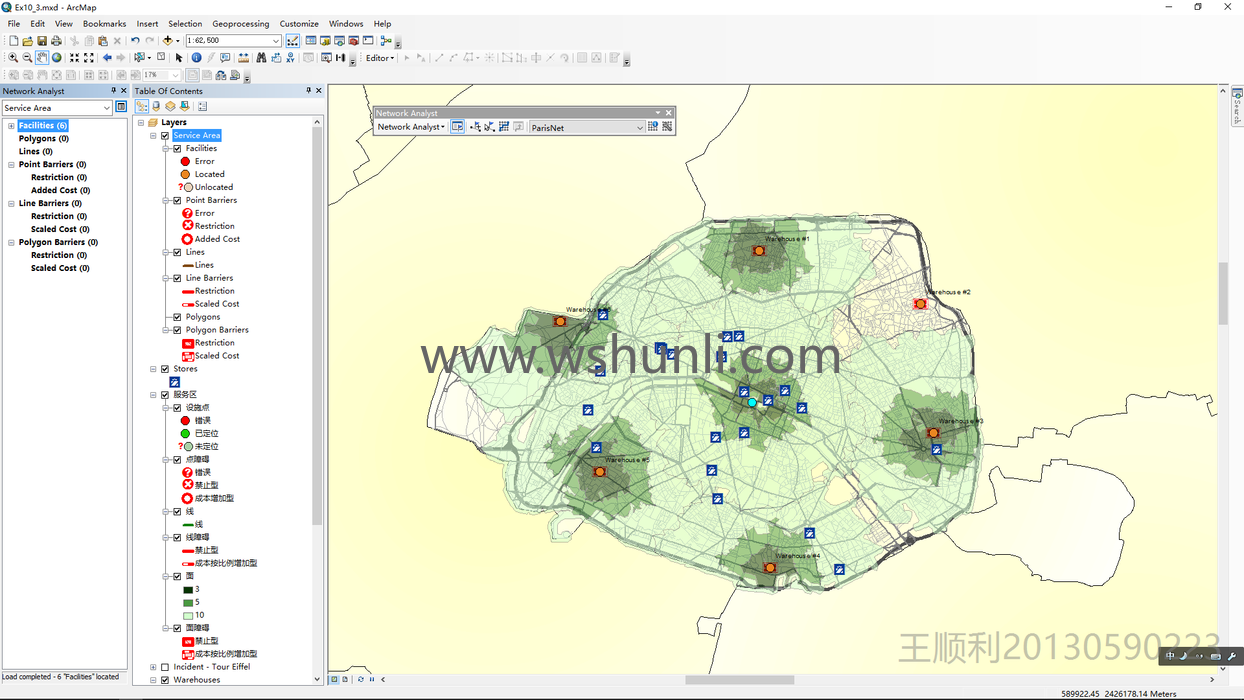The height and width of the screenshot is (700, 1244).
Task: Open the Editor dropdown menu
Action: 380,58
